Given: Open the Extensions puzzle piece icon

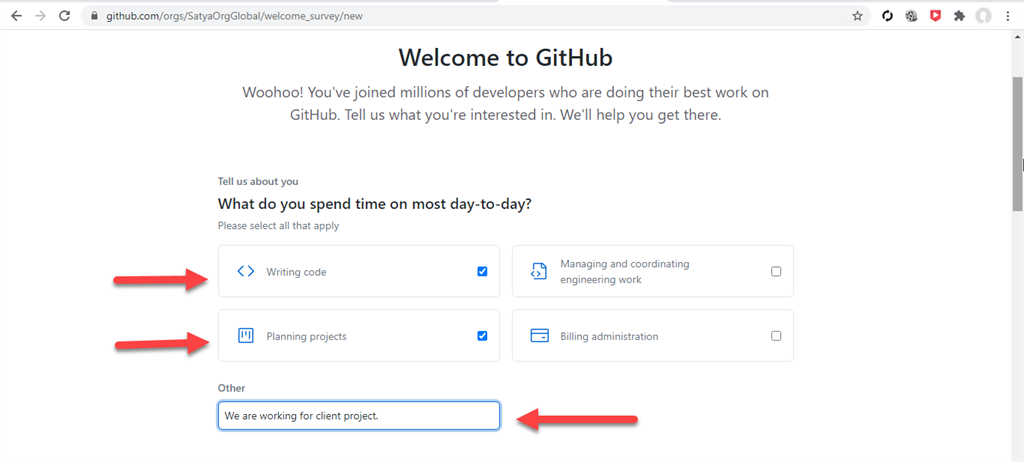Looking at the screenshot, I should [960, 16].
